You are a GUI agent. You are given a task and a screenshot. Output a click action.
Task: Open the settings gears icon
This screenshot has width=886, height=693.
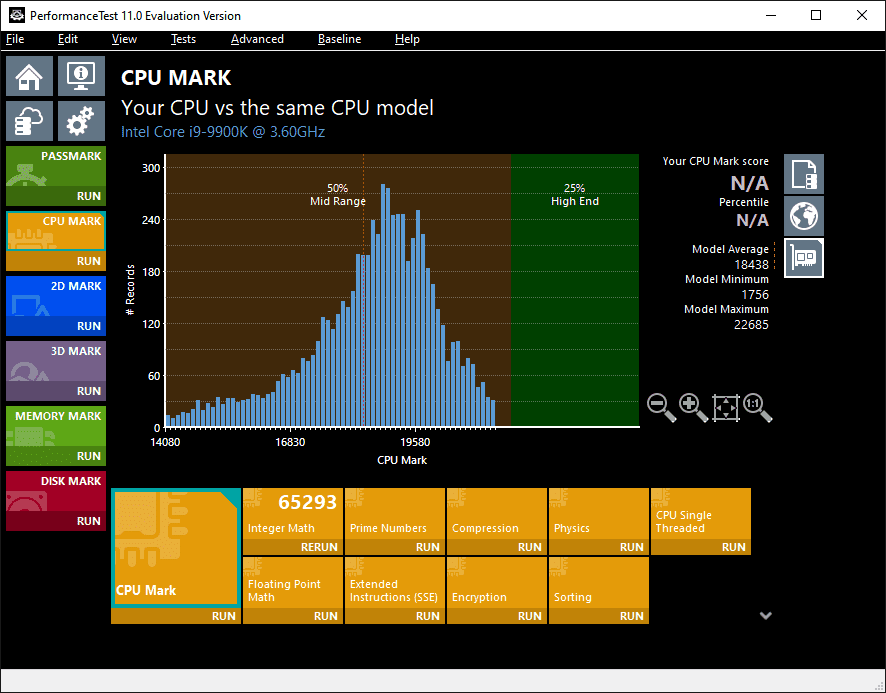coord(81,121)
